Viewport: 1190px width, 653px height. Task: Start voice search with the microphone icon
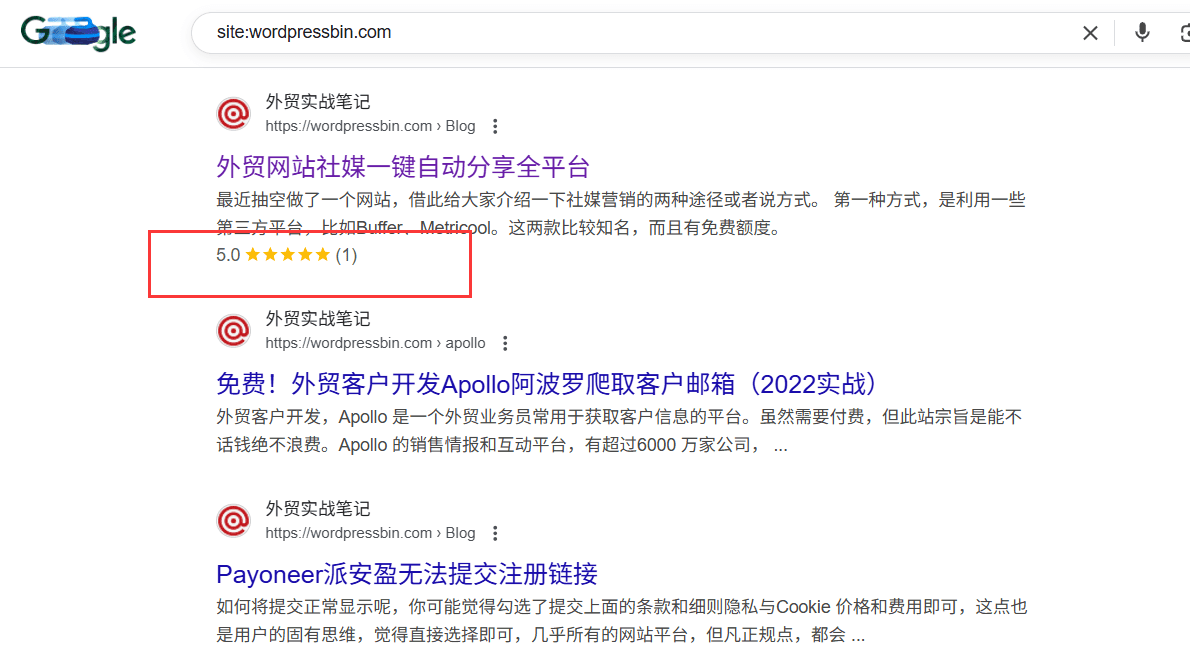click(x=1142, y=33)
